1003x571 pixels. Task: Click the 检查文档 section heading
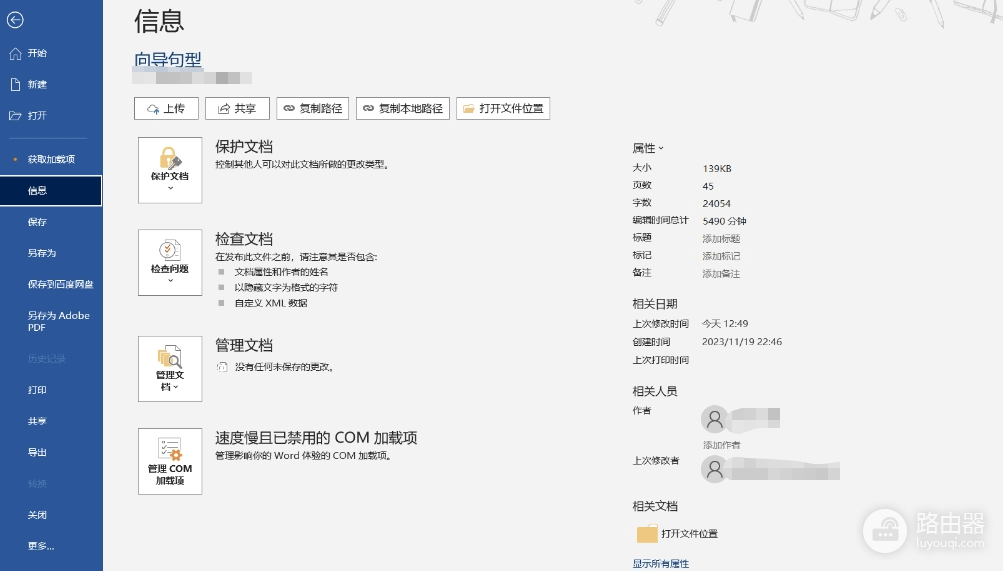click(244, 239)
